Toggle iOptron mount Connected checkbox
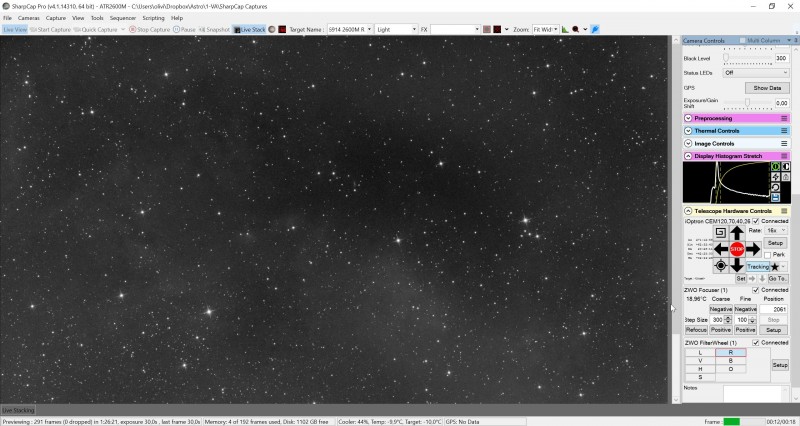This screenshot has width=800, height=426. [756, 221]
